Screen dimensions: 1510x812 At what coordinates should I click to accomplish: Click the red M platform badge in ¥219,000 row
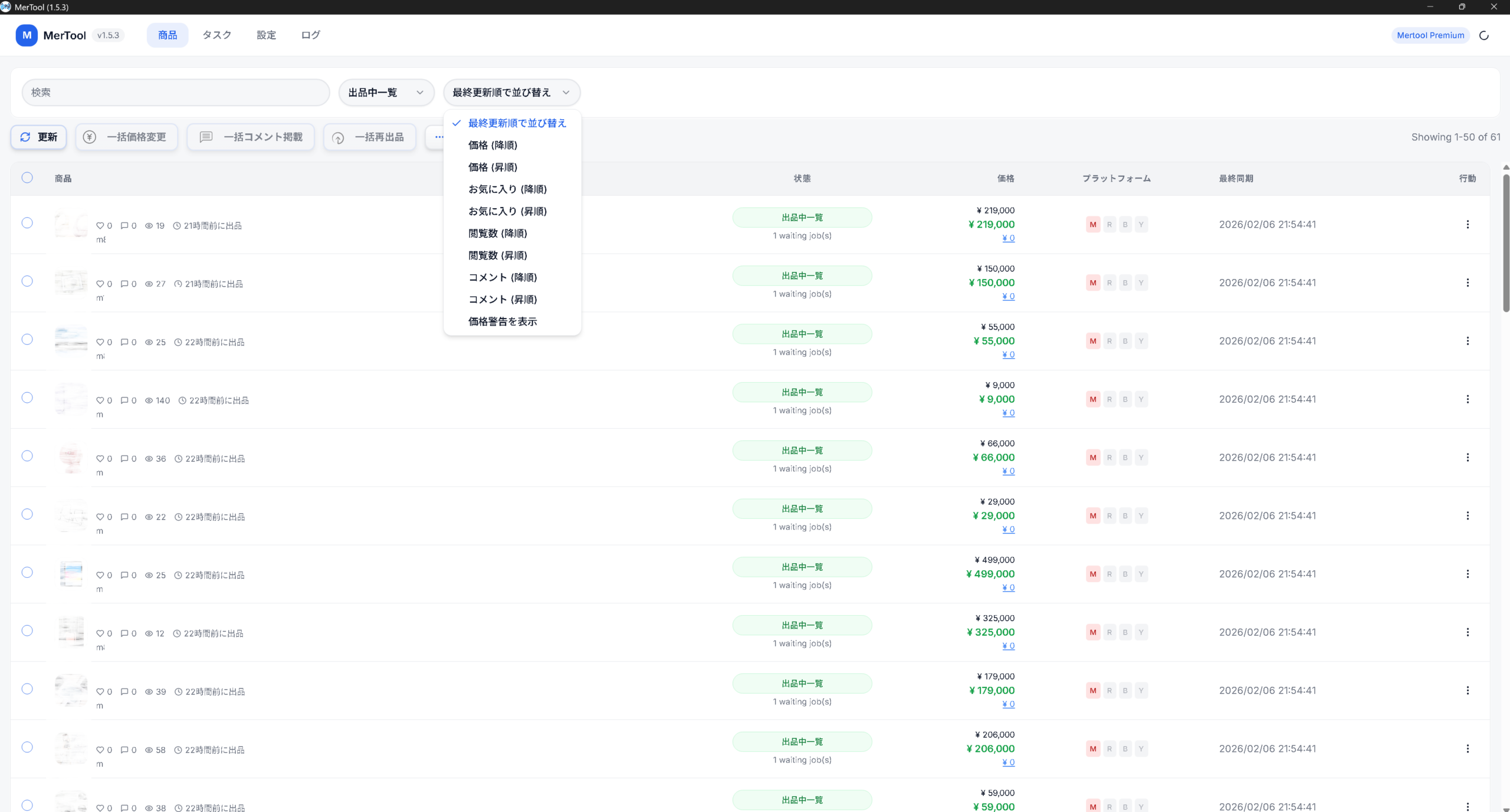[x=1093, y=225]
